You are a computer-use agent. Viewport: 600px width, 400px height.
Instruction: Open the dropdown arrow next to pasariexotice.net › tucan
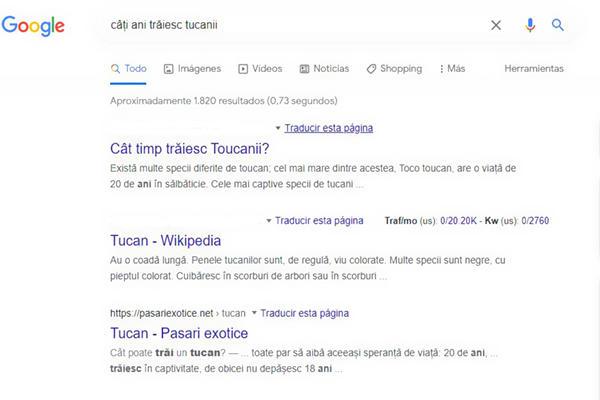(x=254, y=313)
